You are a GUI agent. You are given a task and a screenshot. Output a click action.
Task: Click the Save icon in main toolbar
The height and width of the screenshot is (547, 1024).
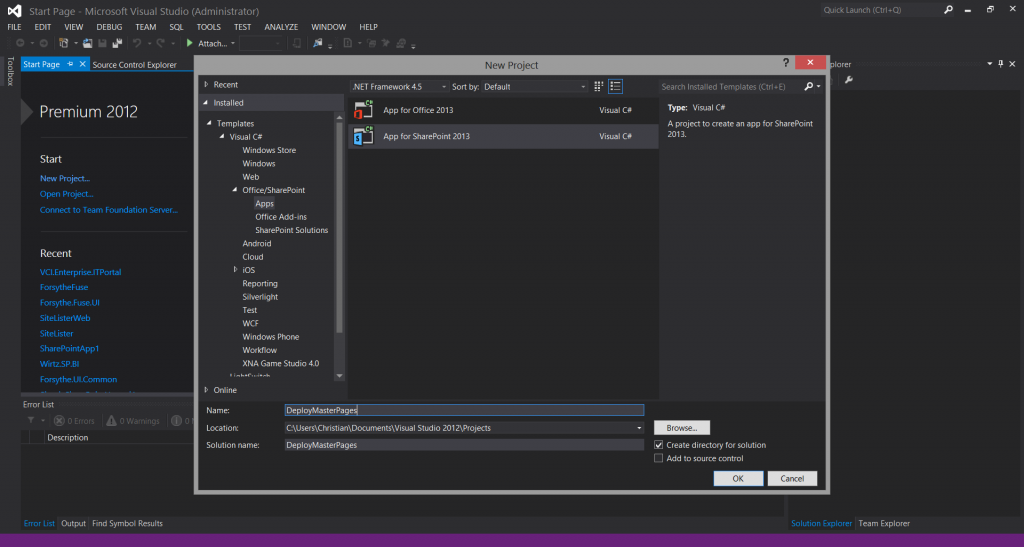pyautogui.click(x=103, y=43)
